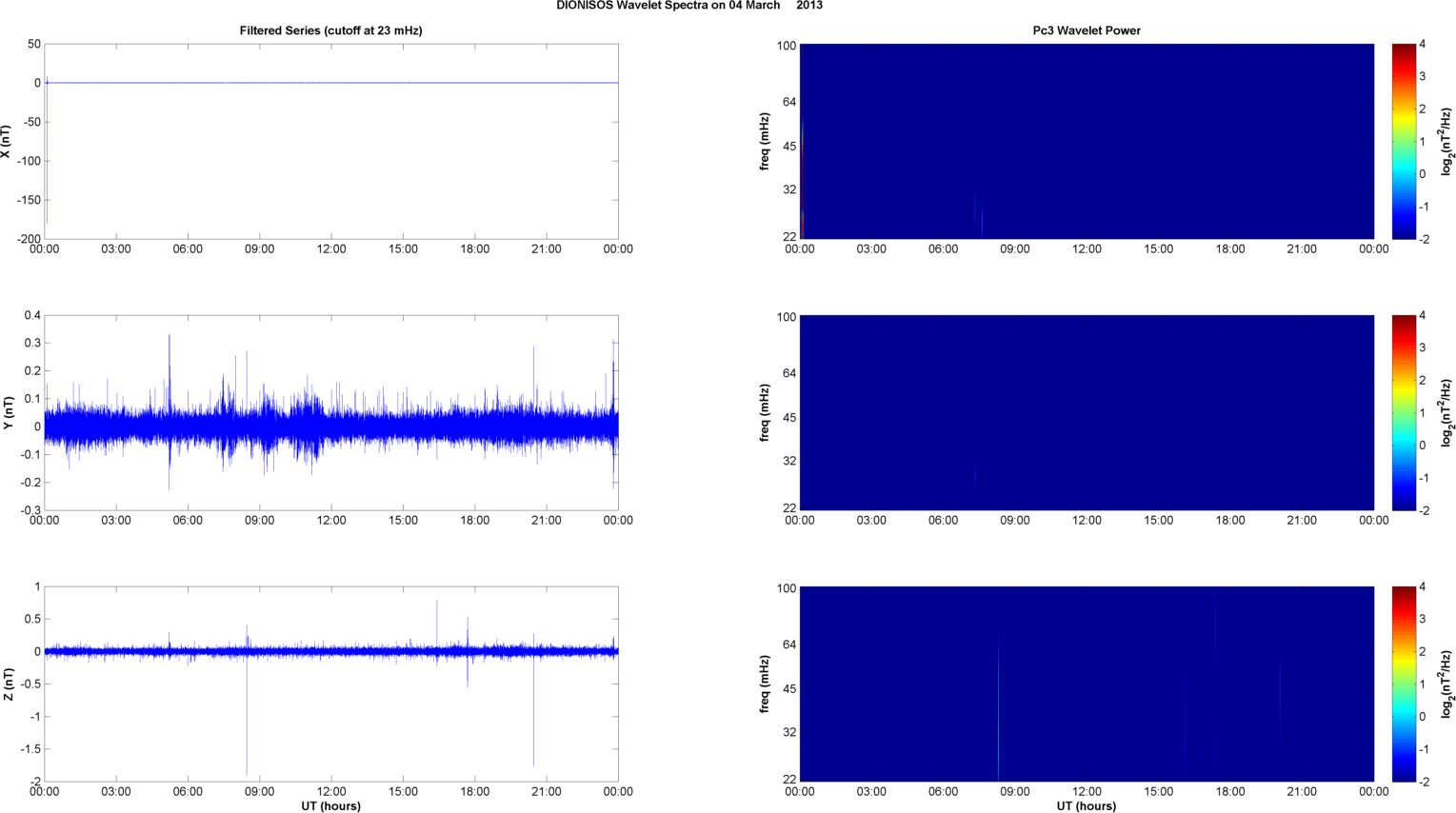Viewport: 1456px width, 813px height.
Task: Click the Z (nT) axis label
Action: click(x=7, y=684)
